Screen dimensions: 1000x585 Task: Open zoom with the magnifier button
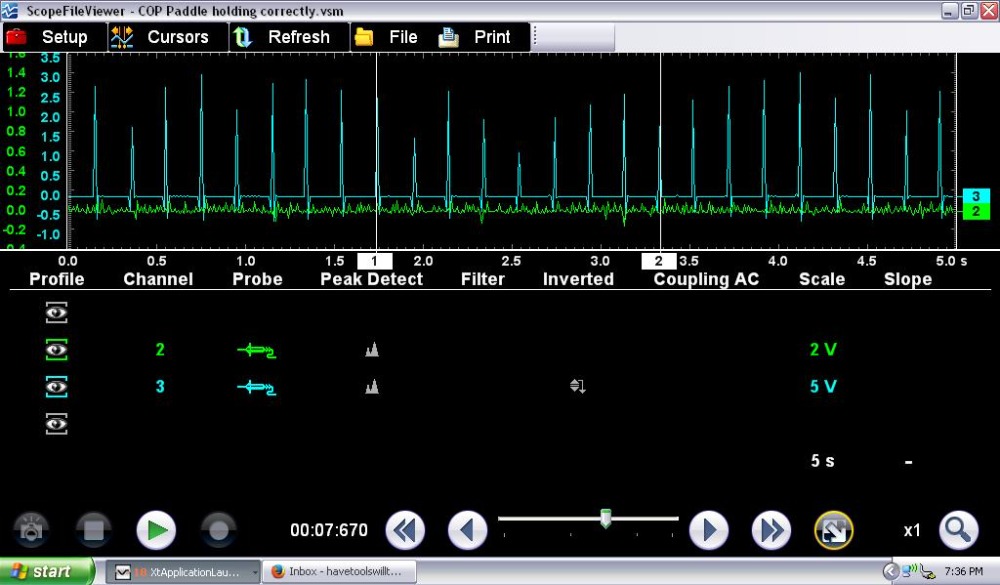[959, 530]
